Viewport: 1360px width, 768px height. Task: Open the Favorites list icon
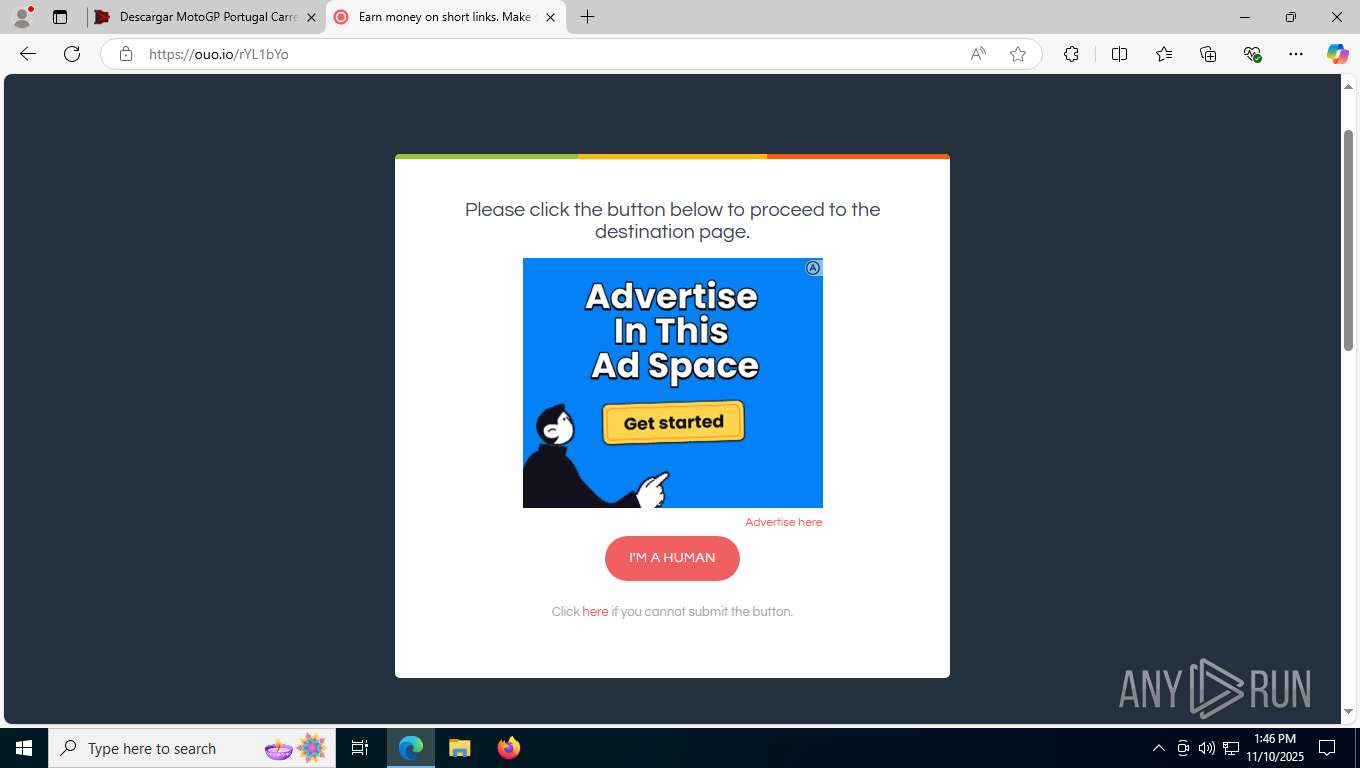[1164, 54]
